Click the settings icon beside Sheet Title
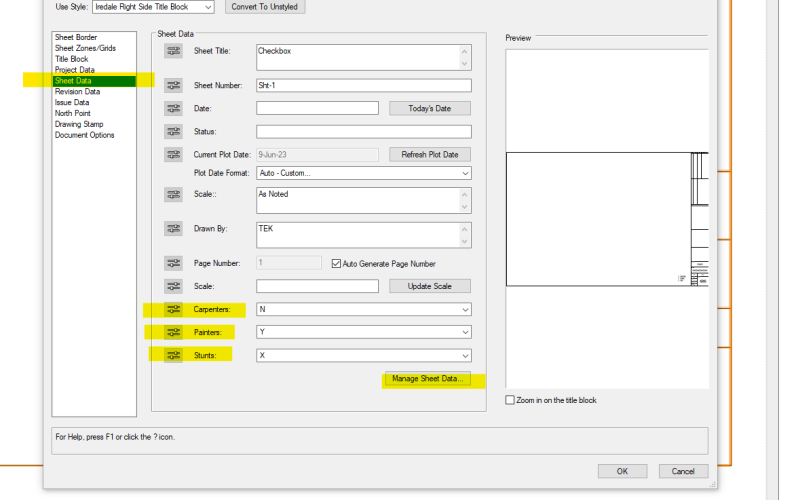 (x=174, y=52)
